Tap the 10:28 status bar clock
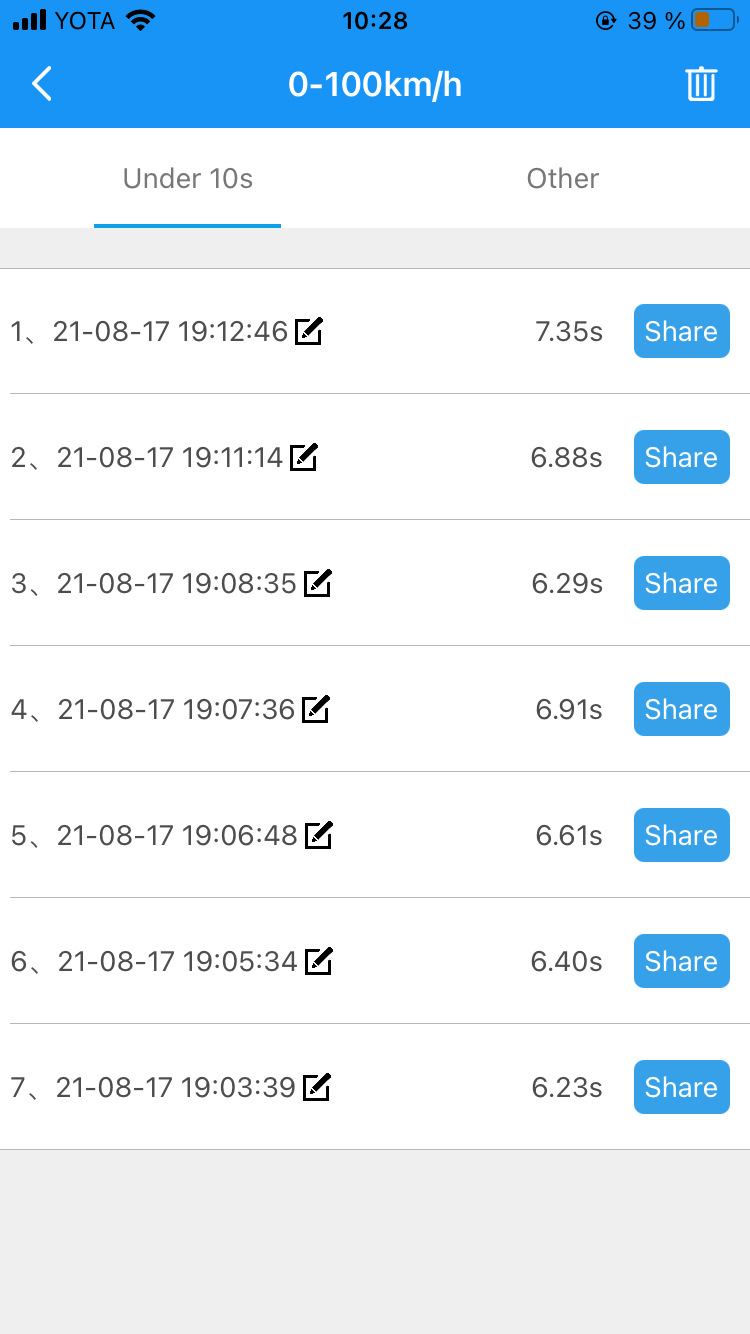 click(x=375, y=20)
